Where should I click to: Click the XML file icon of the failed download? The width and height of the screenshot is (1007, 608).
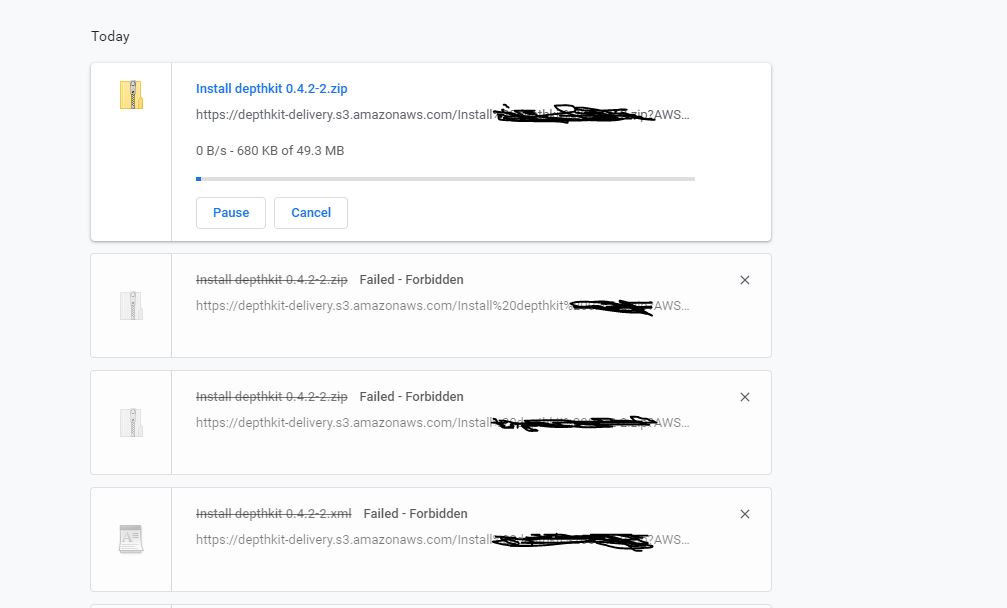(131, 539)
